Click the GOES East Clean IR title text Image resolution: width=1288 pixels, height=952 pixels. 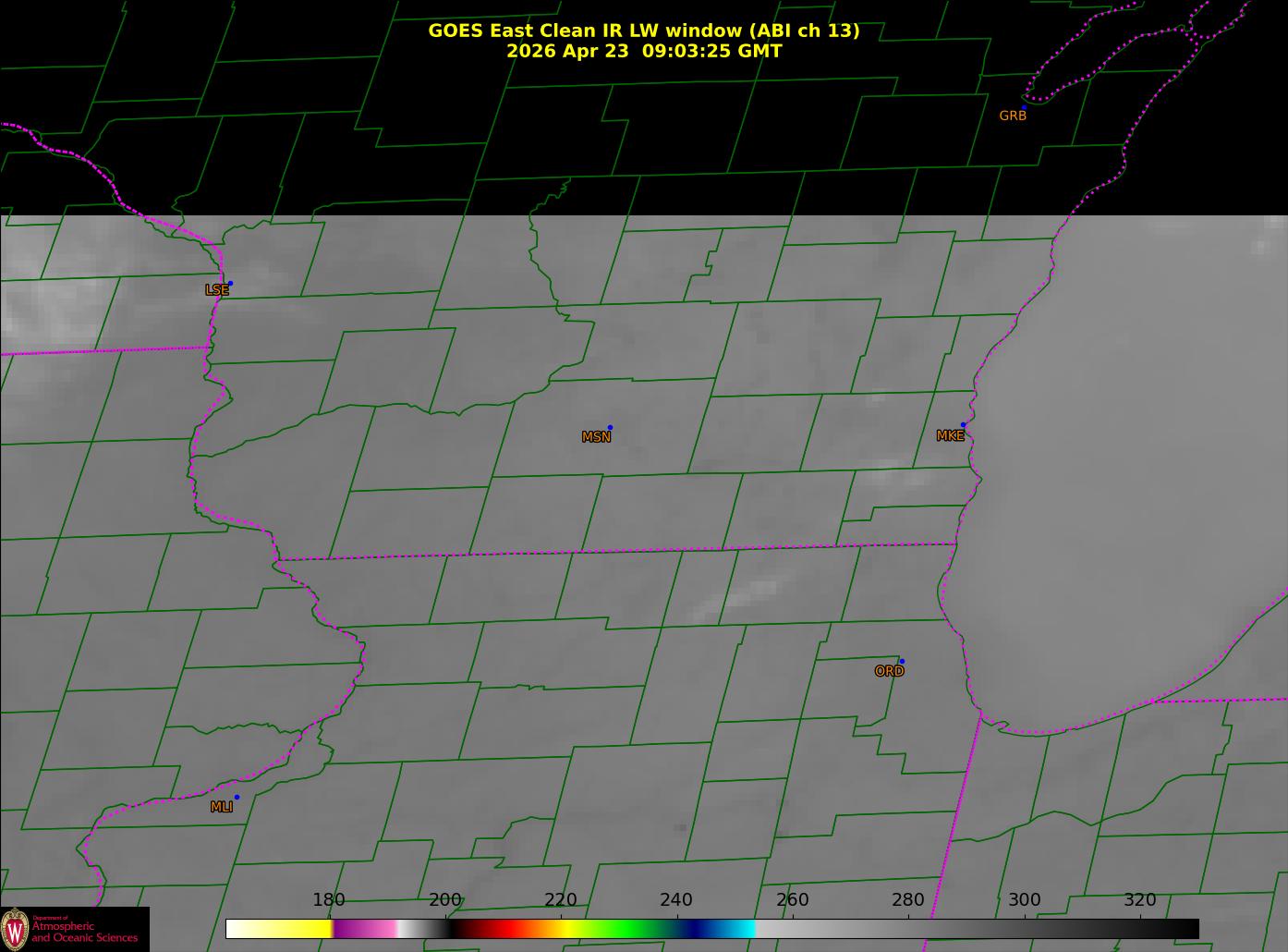(x=643, y=31)
